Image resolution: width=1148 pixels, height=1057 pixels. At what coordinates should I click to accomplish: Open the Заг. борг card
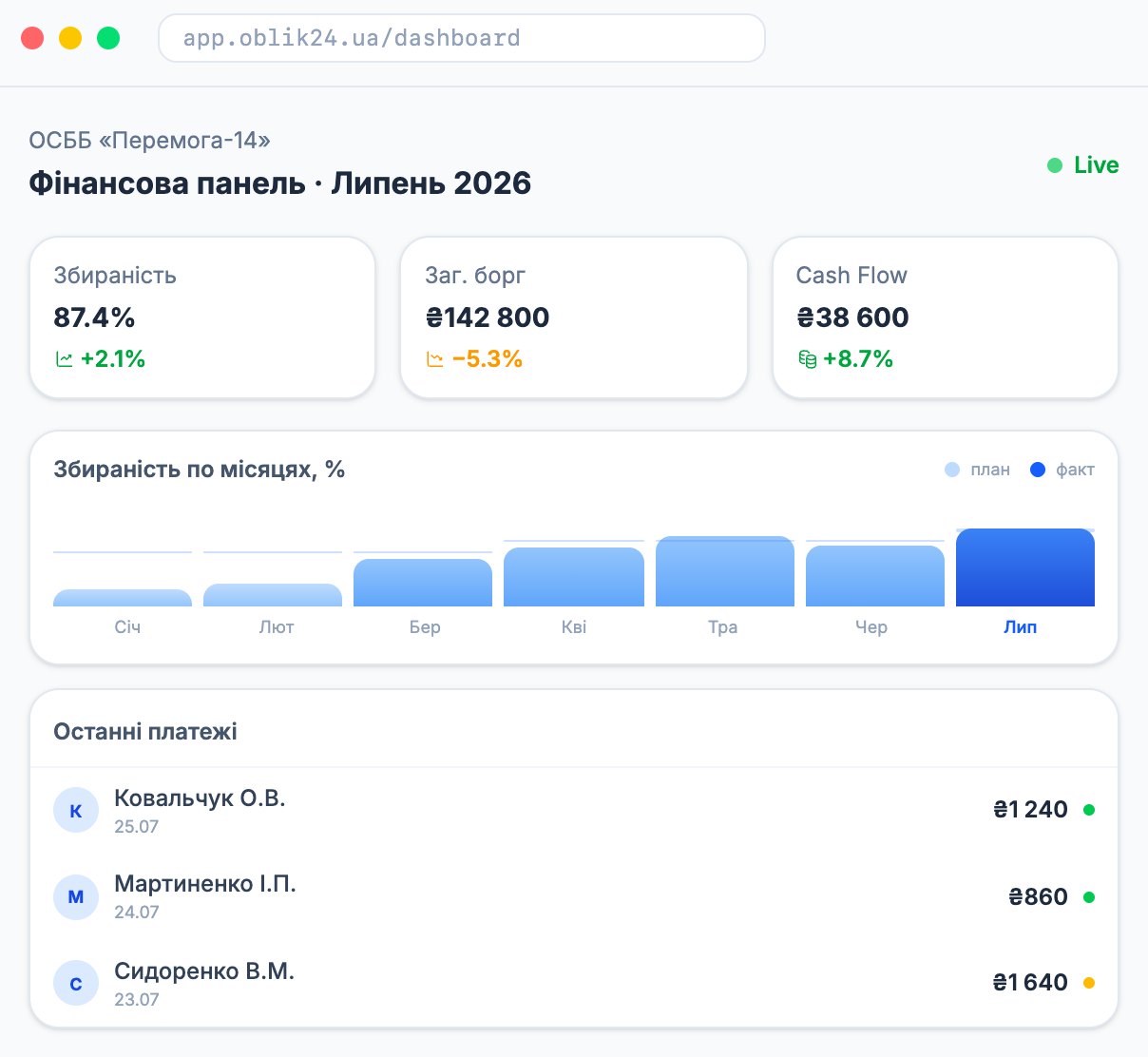pos(574,317)
